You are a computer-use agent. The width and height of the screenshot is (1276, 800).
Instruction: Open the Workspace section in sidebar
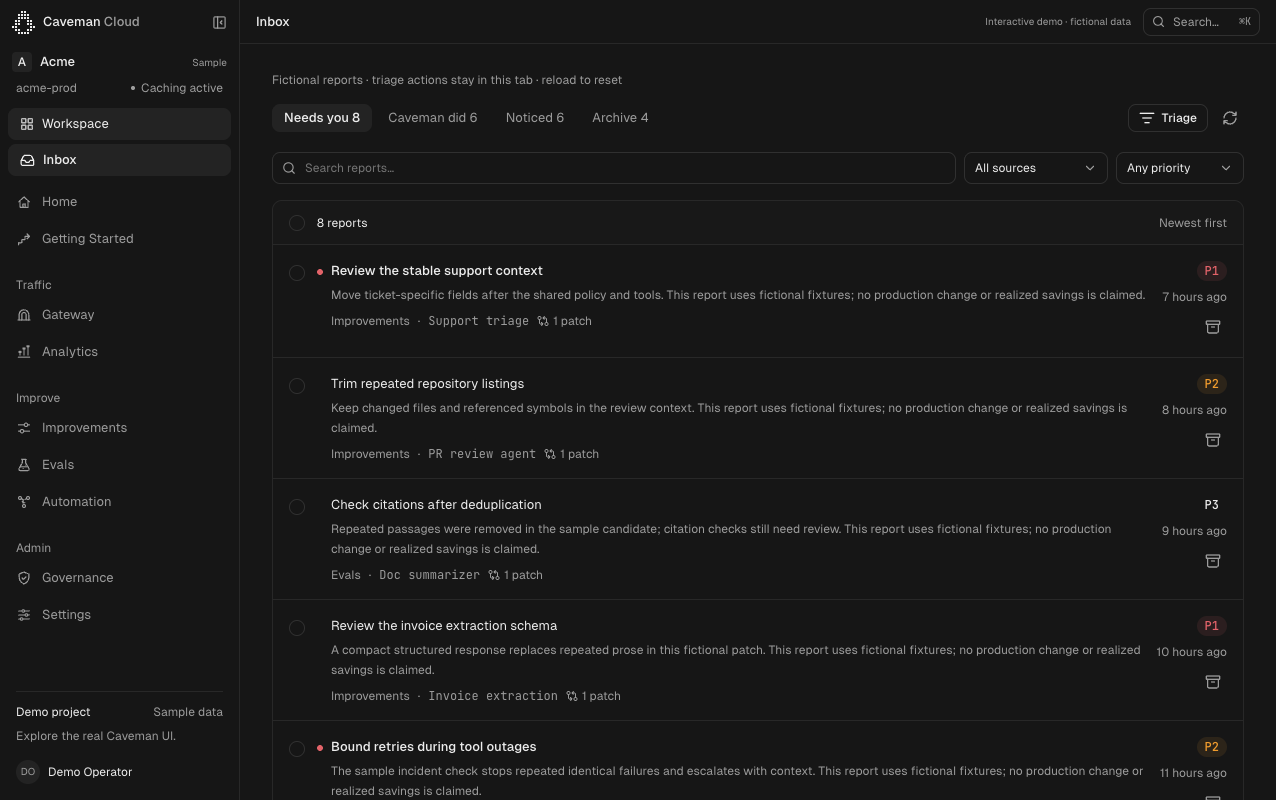pos(119,124)
